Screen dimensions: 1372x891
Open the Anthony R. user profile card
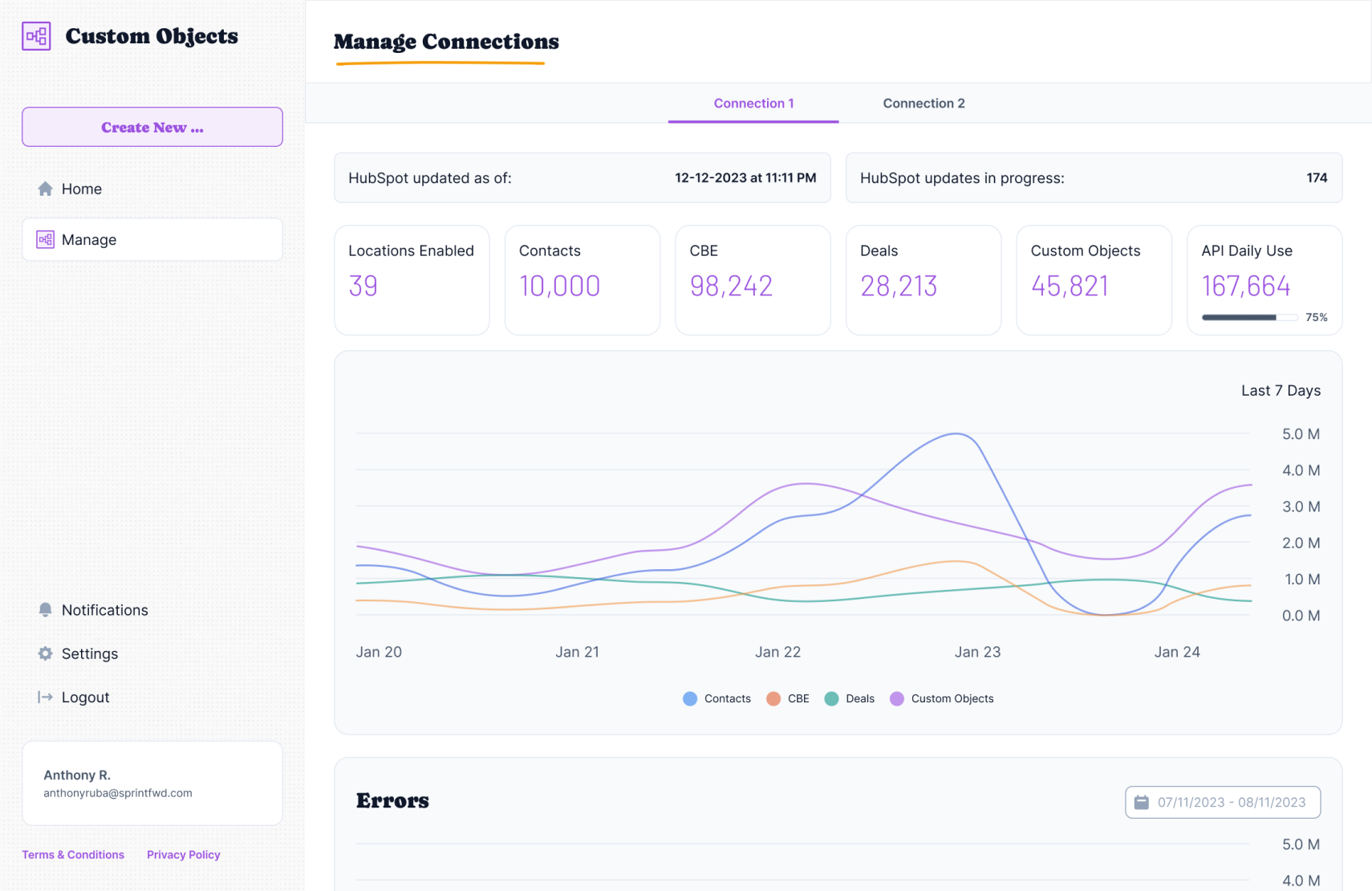152,783
